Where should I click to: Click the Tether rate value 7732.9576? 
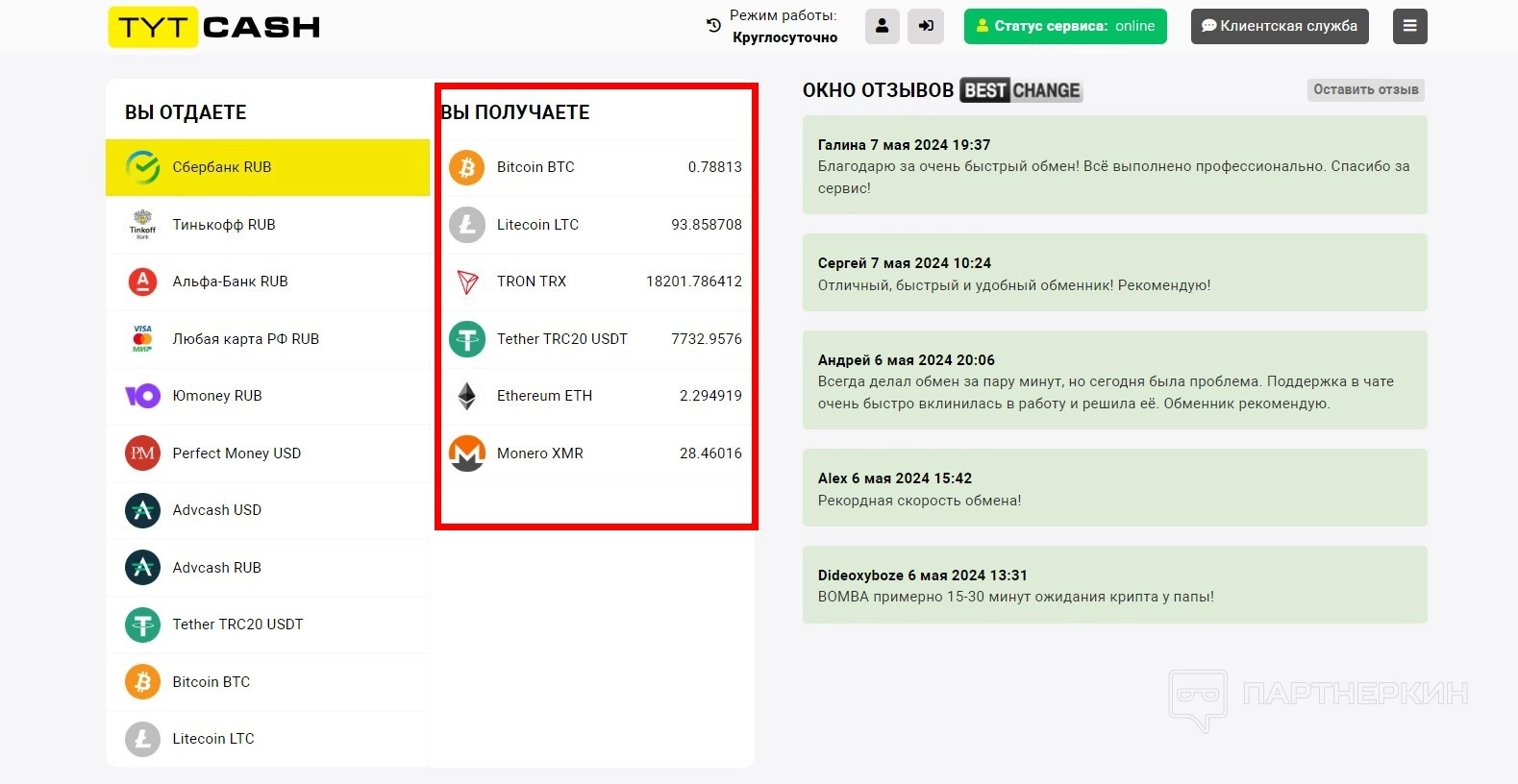click(x=707, y=338)
